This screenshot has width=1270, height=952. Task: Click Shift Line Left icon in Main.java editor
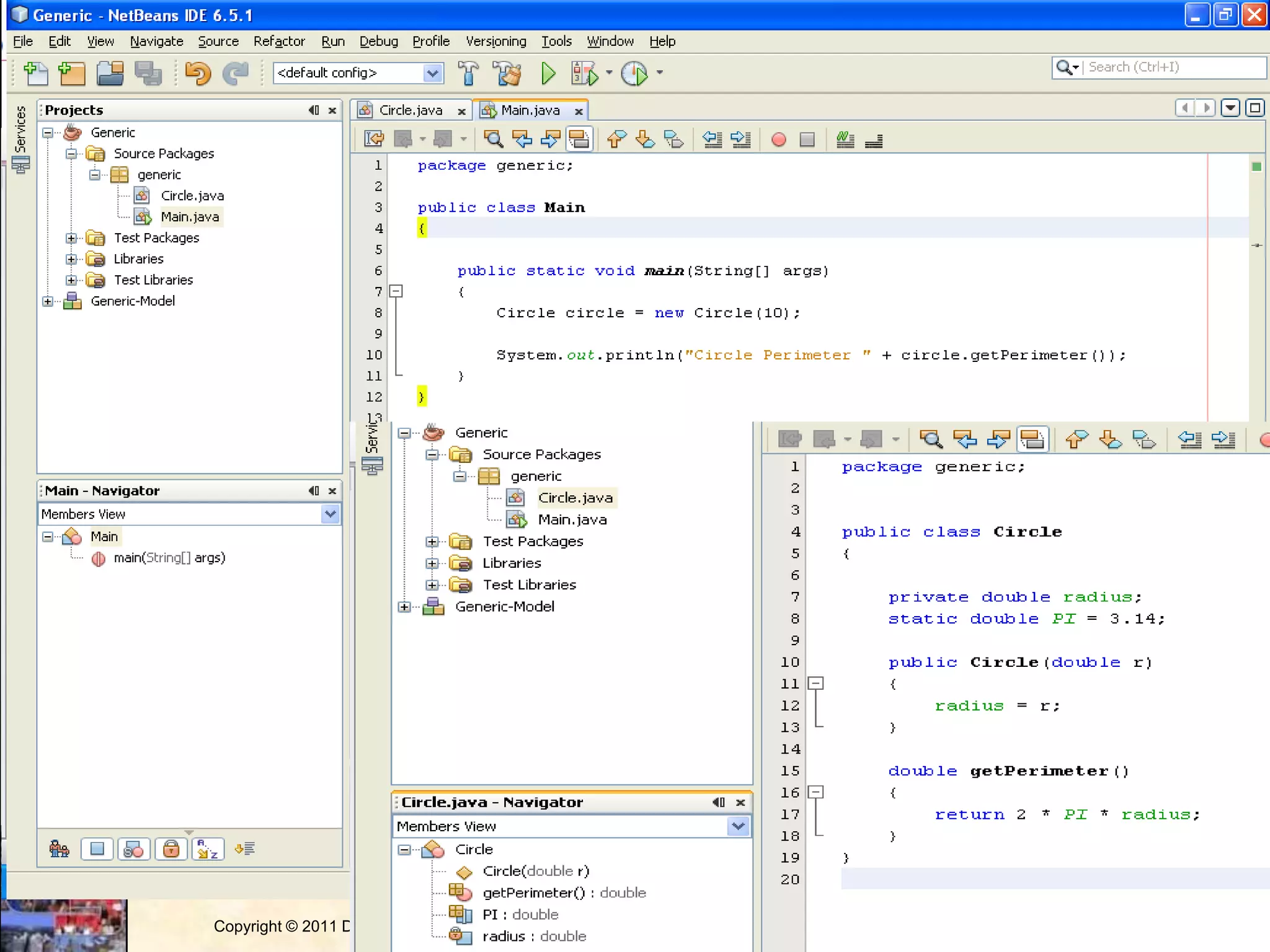coord(712,139)
